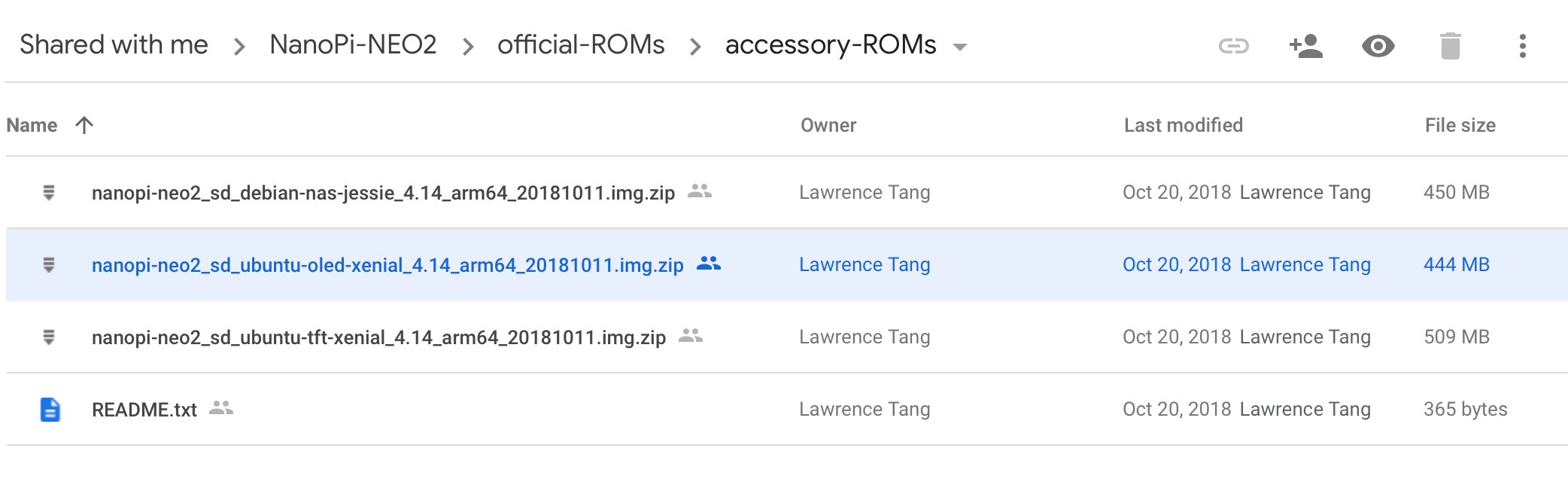1568x485 pixels.
Task: Sort files by Name column header
Action: [x=32, y=125]
